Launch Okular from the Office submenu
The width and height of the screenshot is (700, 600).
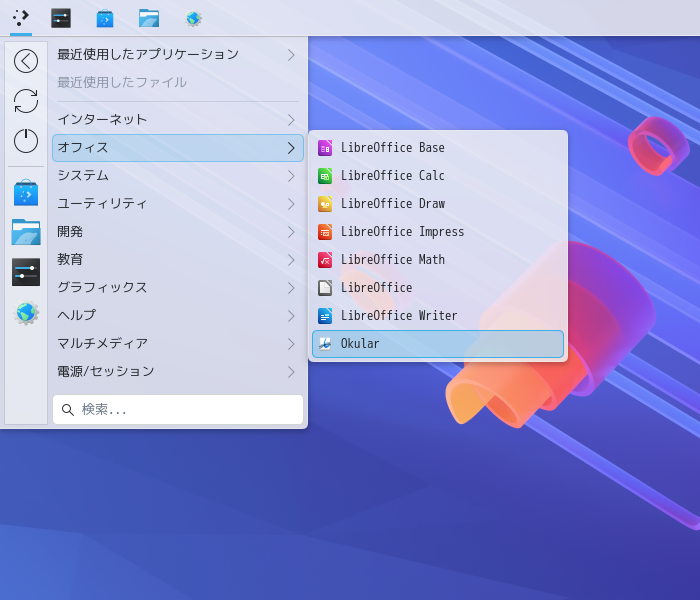click(x=438, y=344)
